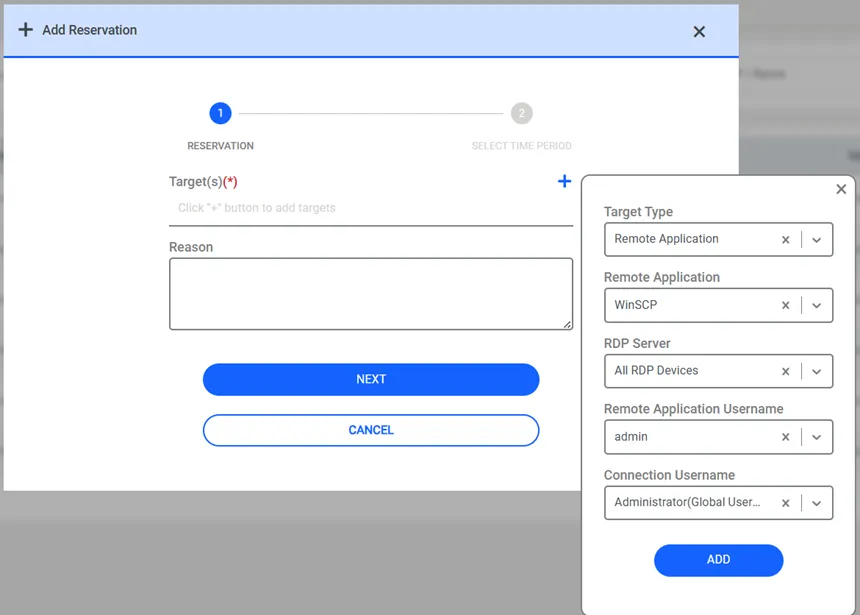Click the blue plus icon to add targets
This screenshot has height=615, width=860.
pyautogui.click(x=564, y=181)
